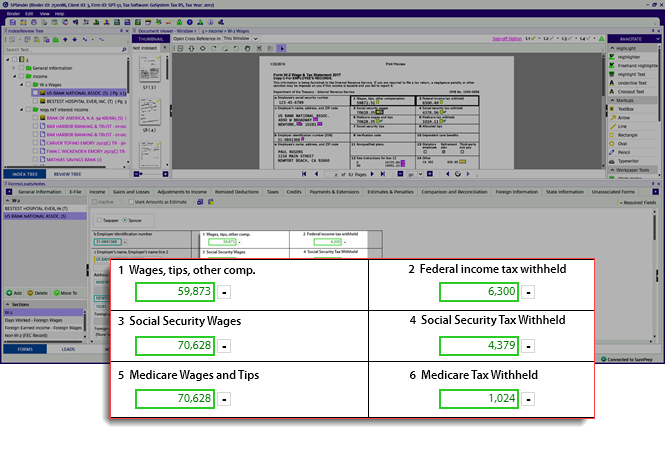665x449 pixels.
Task: Click the Sign-off Option link
Action: click(508, 38)
